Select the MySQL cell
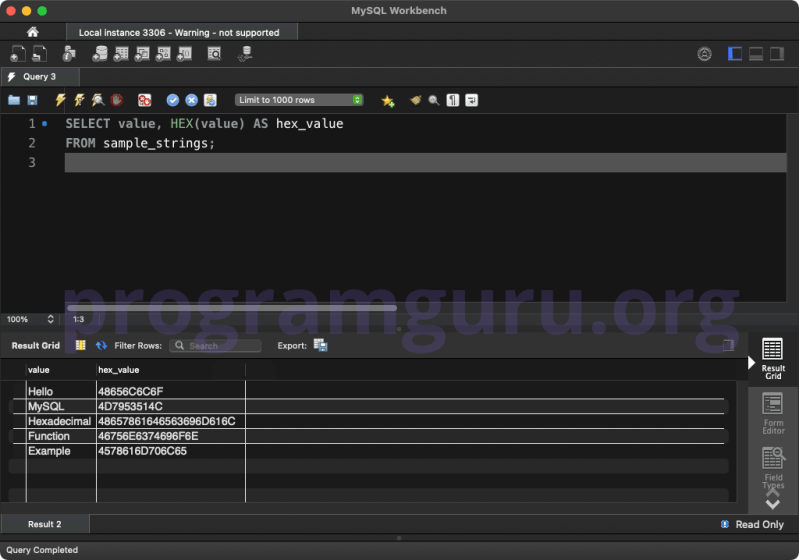Image resolution: width=799 pixels, height=560 pixels. point(61,406)
